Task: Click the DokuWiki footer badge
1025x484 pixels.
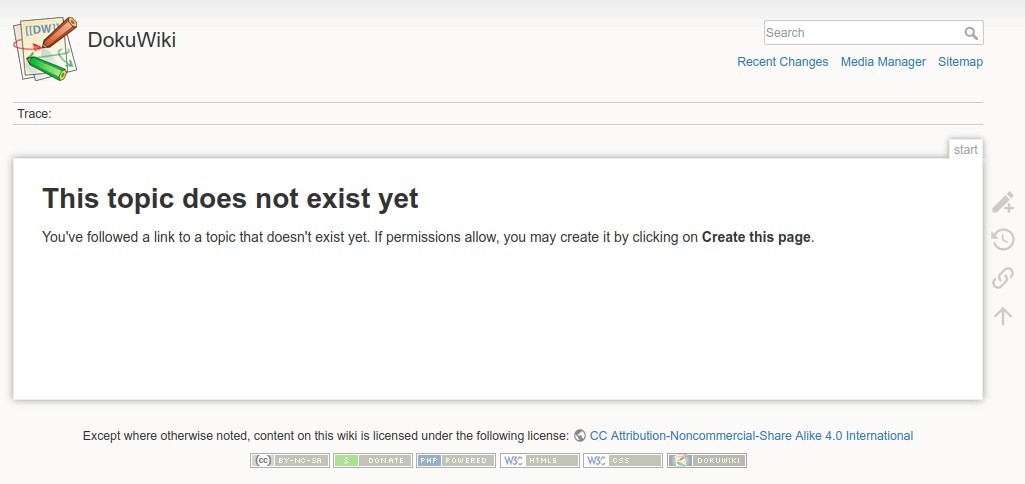Action: point(706,461)
